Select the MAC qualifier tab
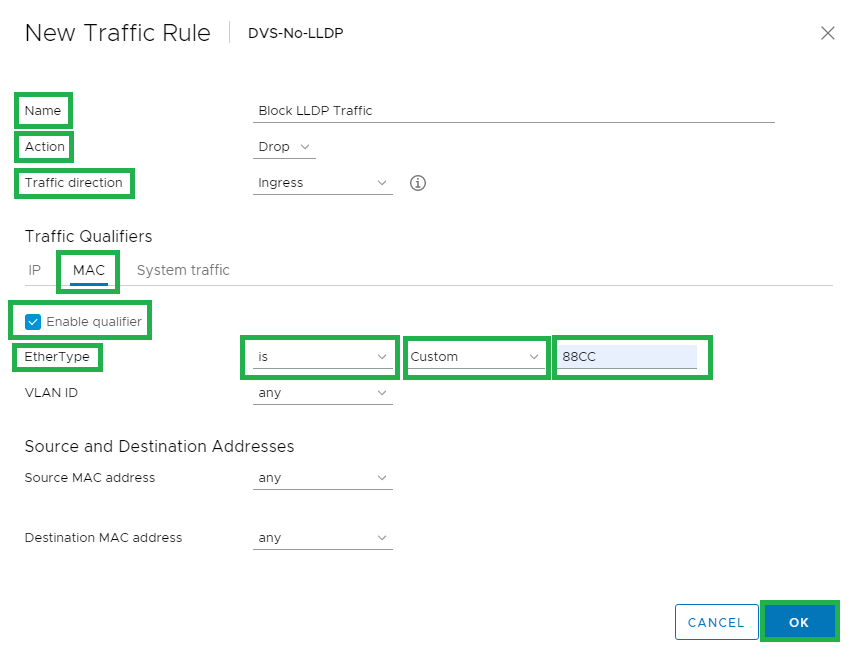This screenshot has width=857, height=659. (x=89, y=271)
